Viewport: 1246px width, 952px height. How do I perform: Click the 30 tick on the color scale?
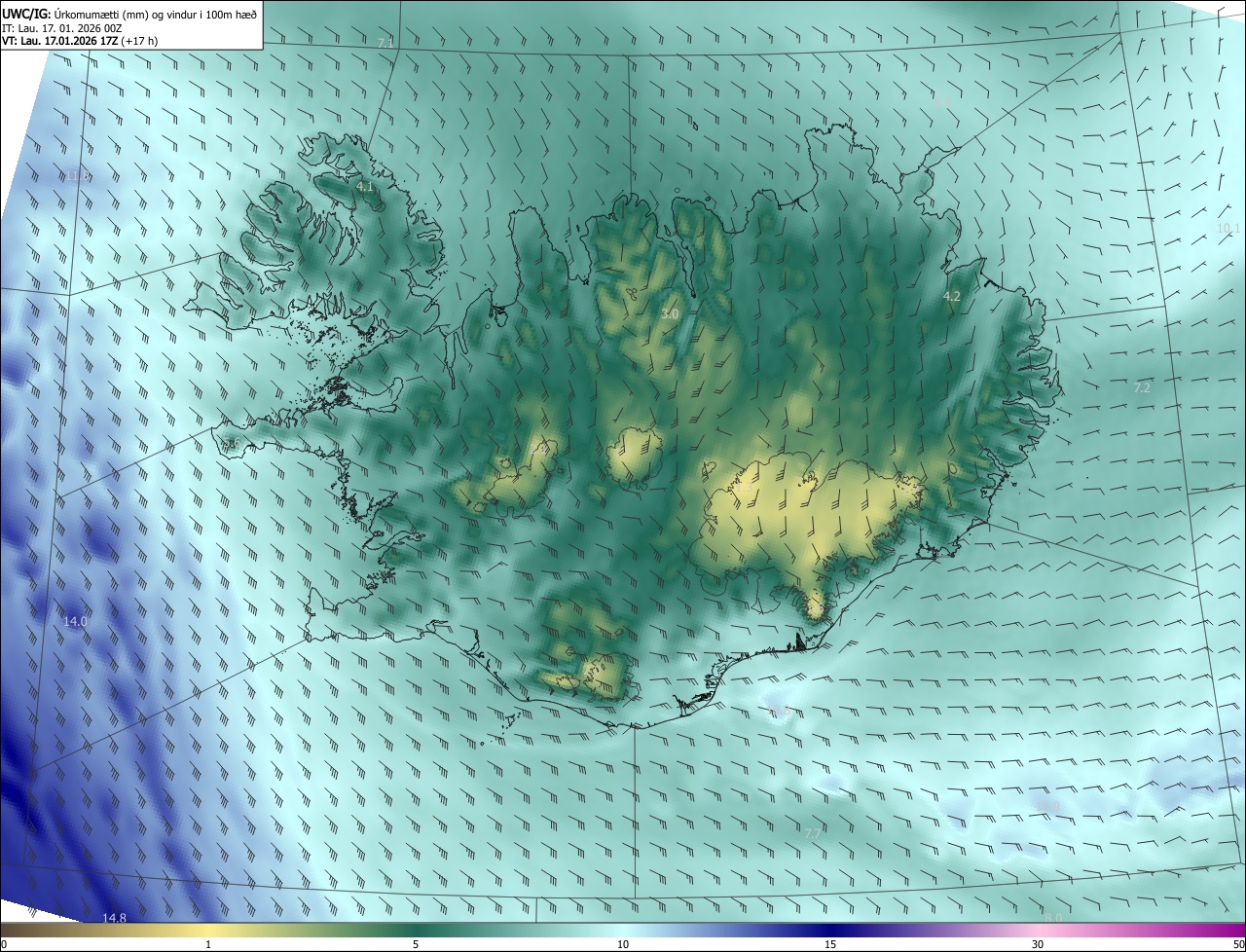click(1038, 944)
